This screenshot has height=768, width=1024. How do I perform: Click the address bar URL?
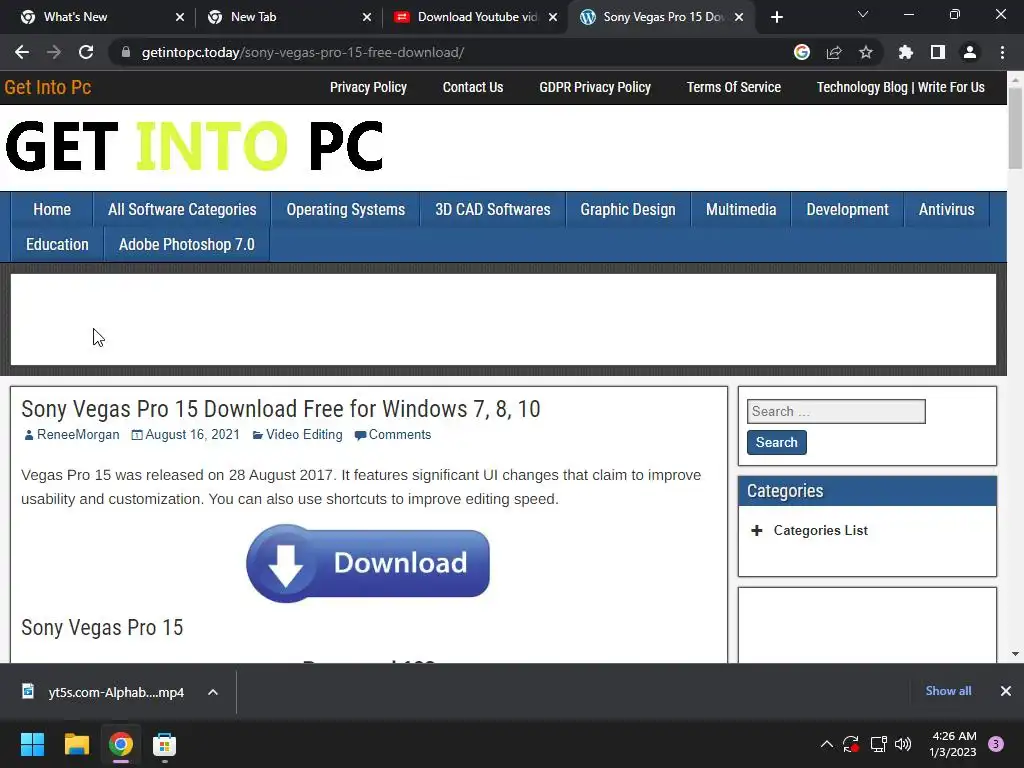[x=302, y=52]
